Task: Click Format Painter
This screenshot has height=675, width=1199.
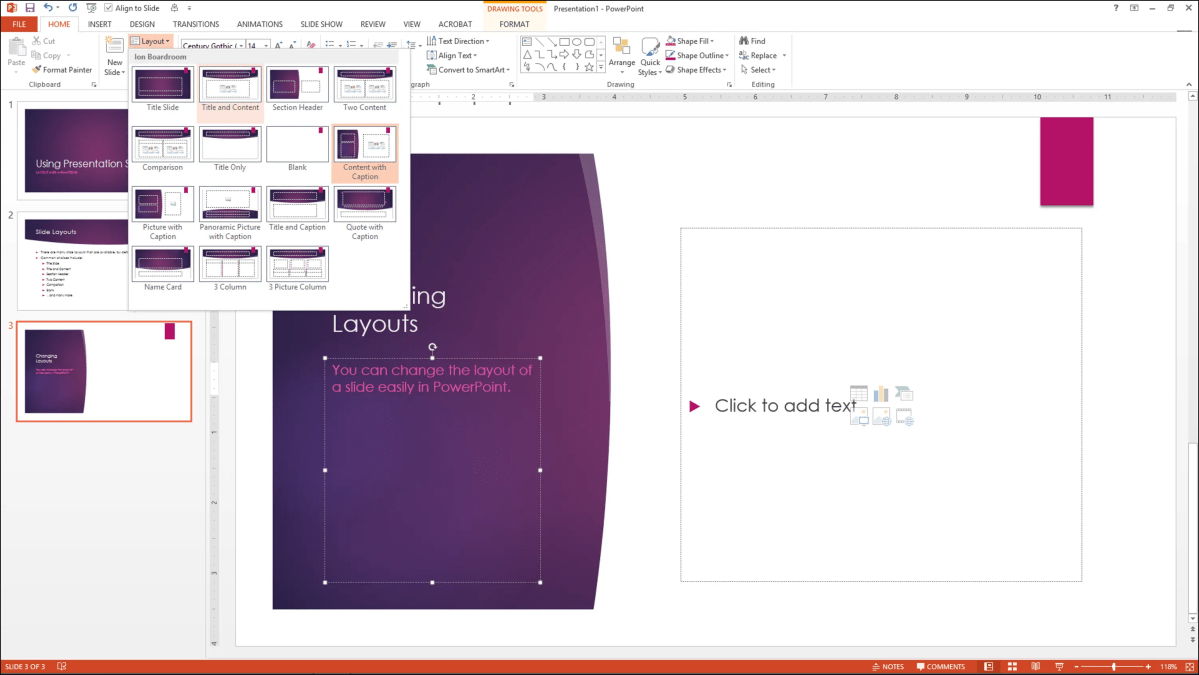Action: pos(62,70)
